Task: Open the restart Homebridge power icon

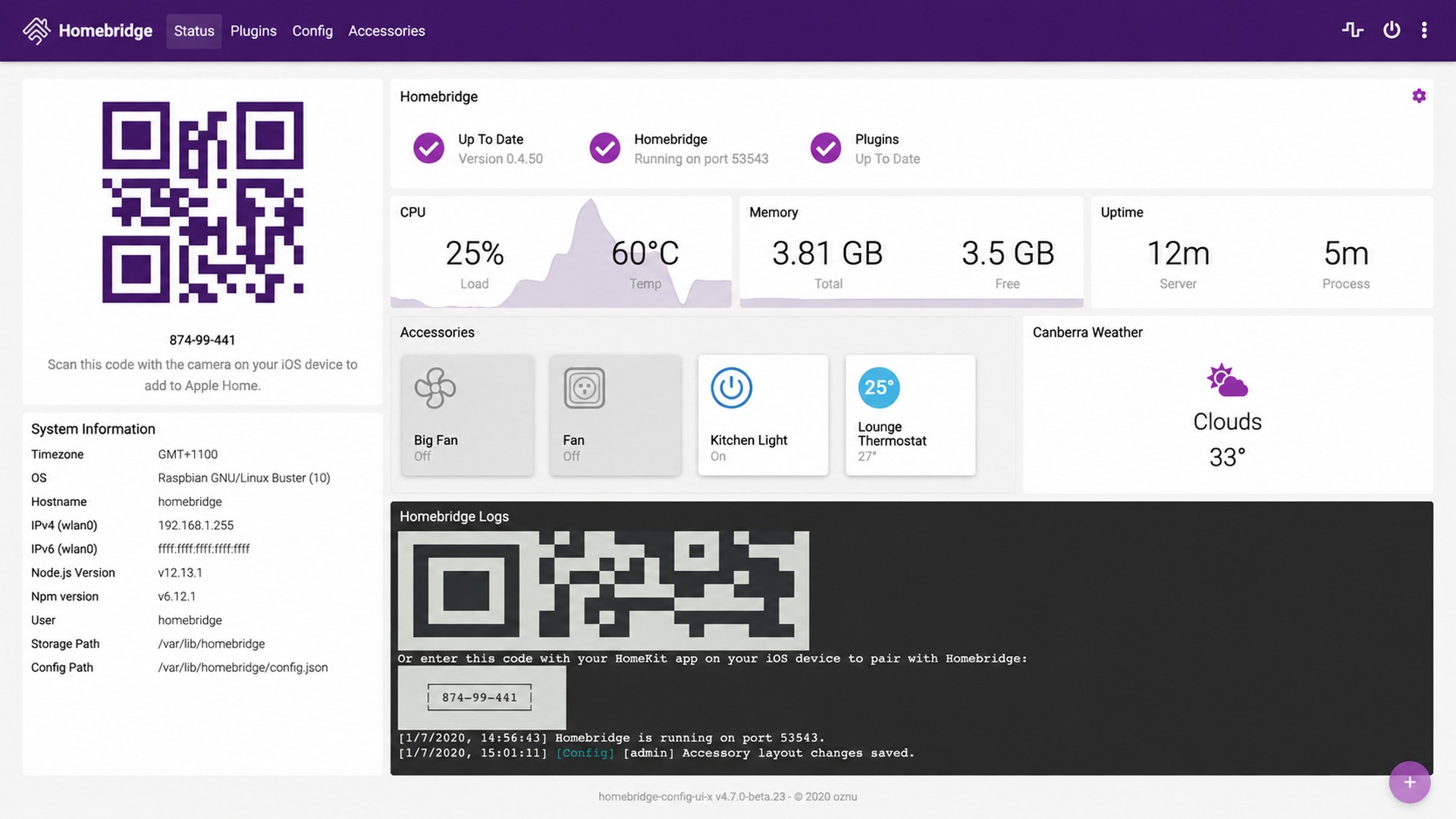Action: tap(1392, 30)
